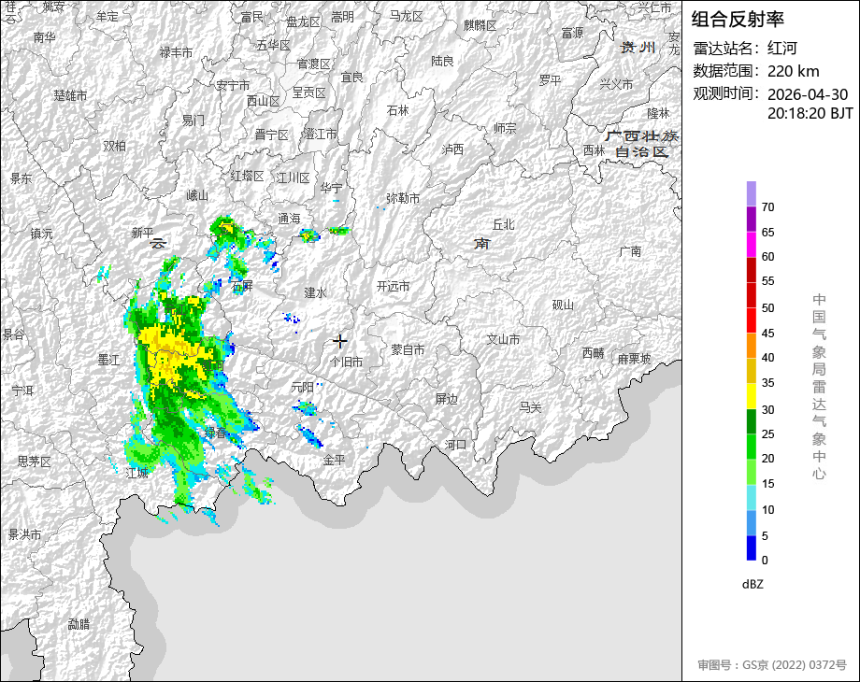Click the 墨江 map label
The height and width of the screenshot is (682, 860).
[109, 360]
